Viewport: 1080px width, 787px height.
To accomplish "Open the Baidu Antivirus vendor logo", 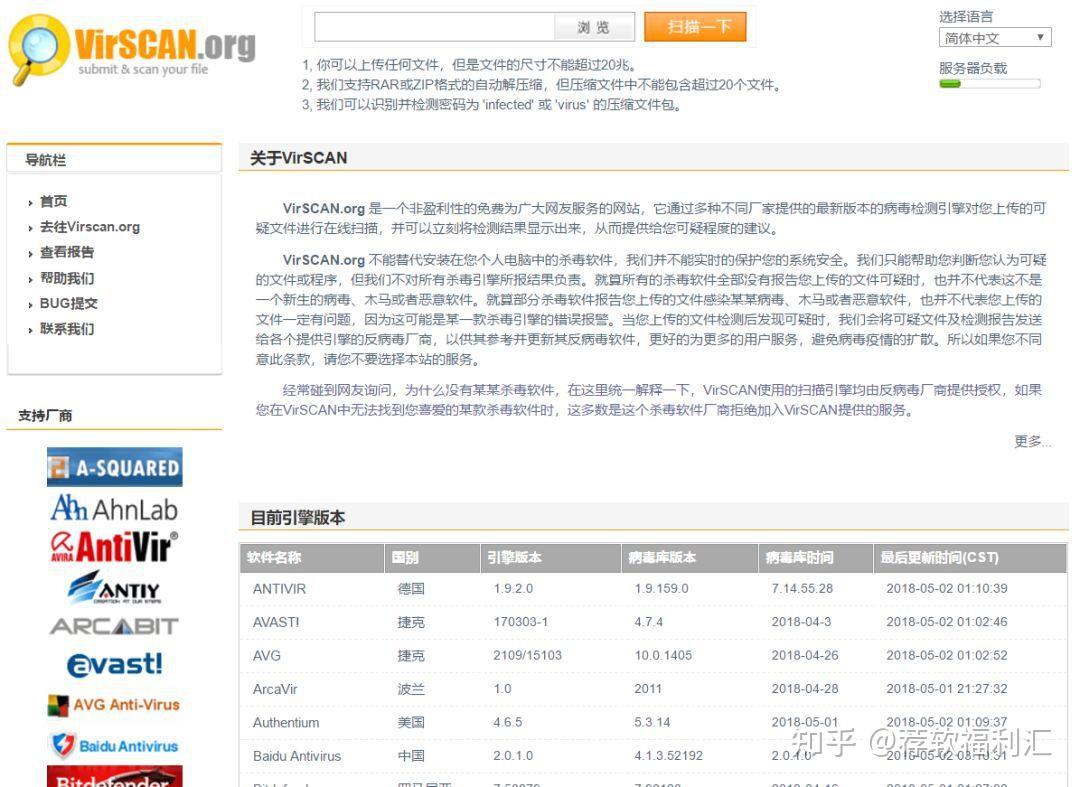I will 114,746.
